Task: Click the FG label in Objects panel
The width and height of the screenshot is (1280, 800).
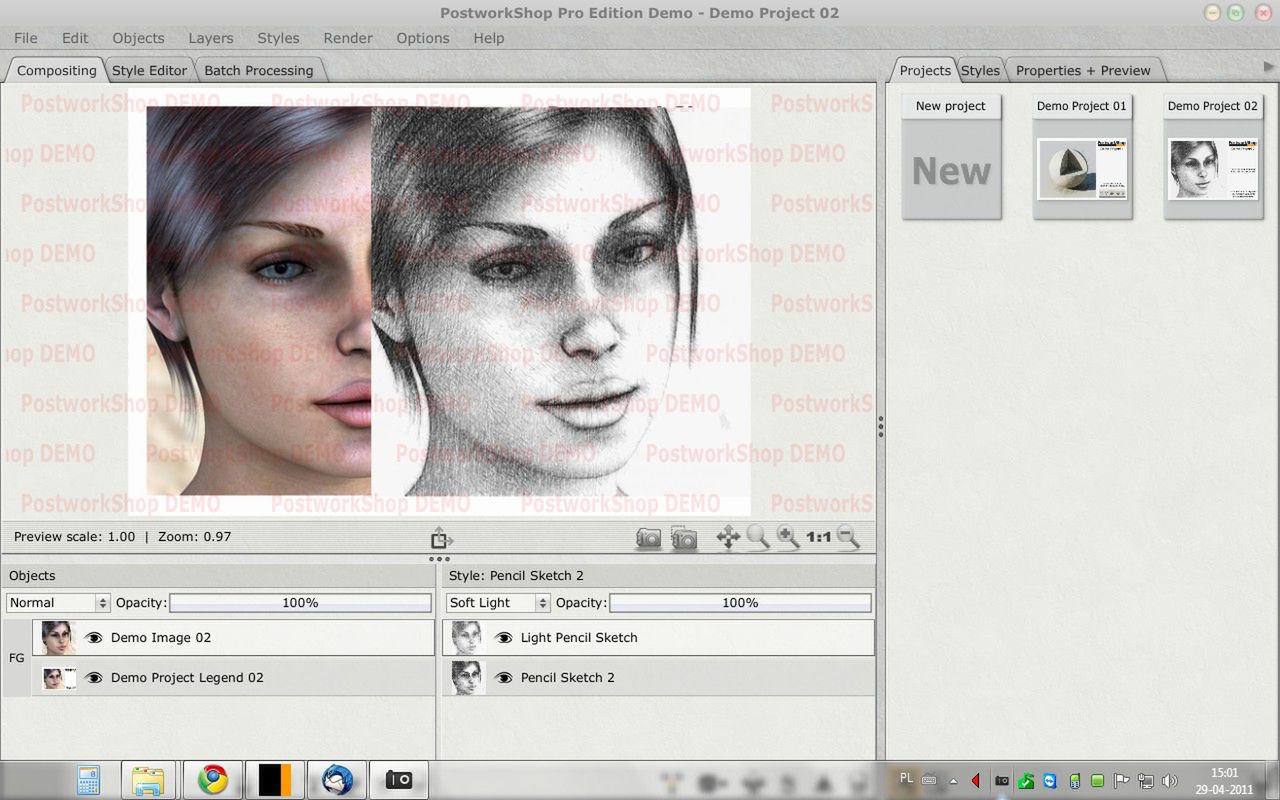Action: [16, 658]
